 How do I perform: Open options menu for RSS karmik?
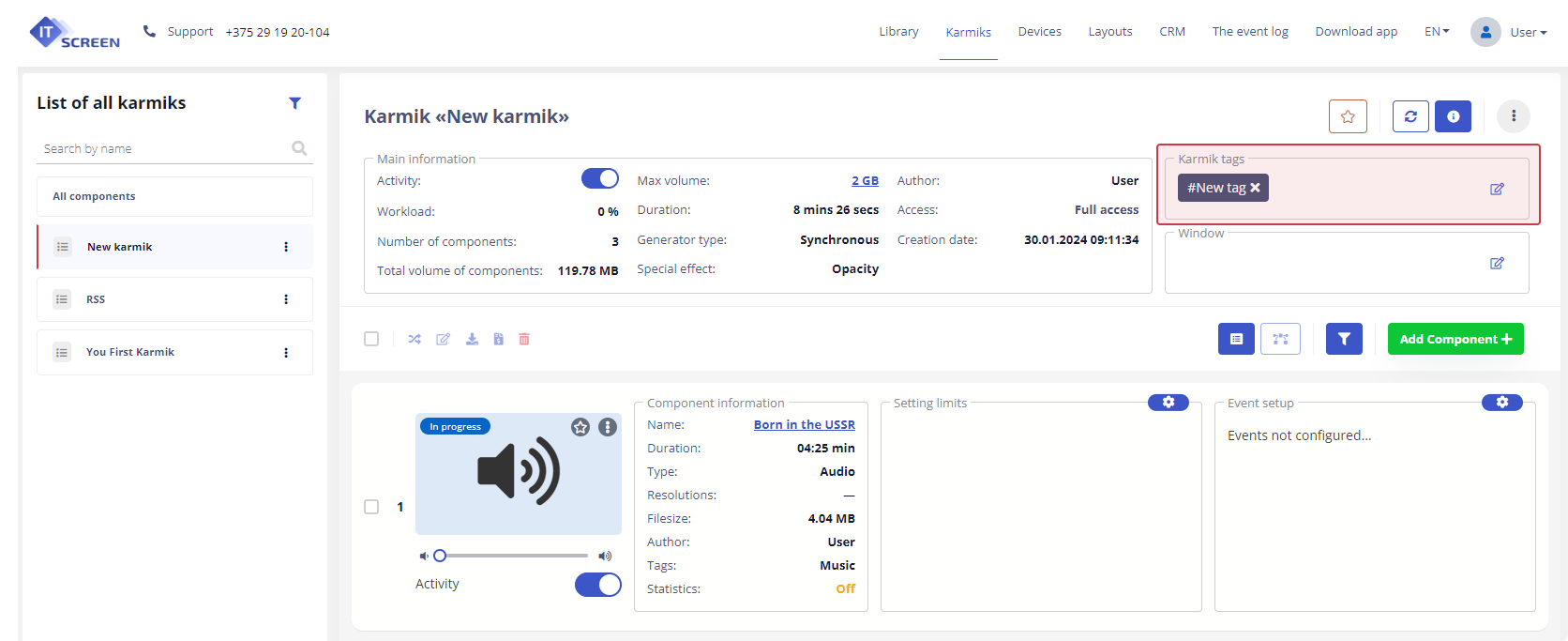[286, 299]
